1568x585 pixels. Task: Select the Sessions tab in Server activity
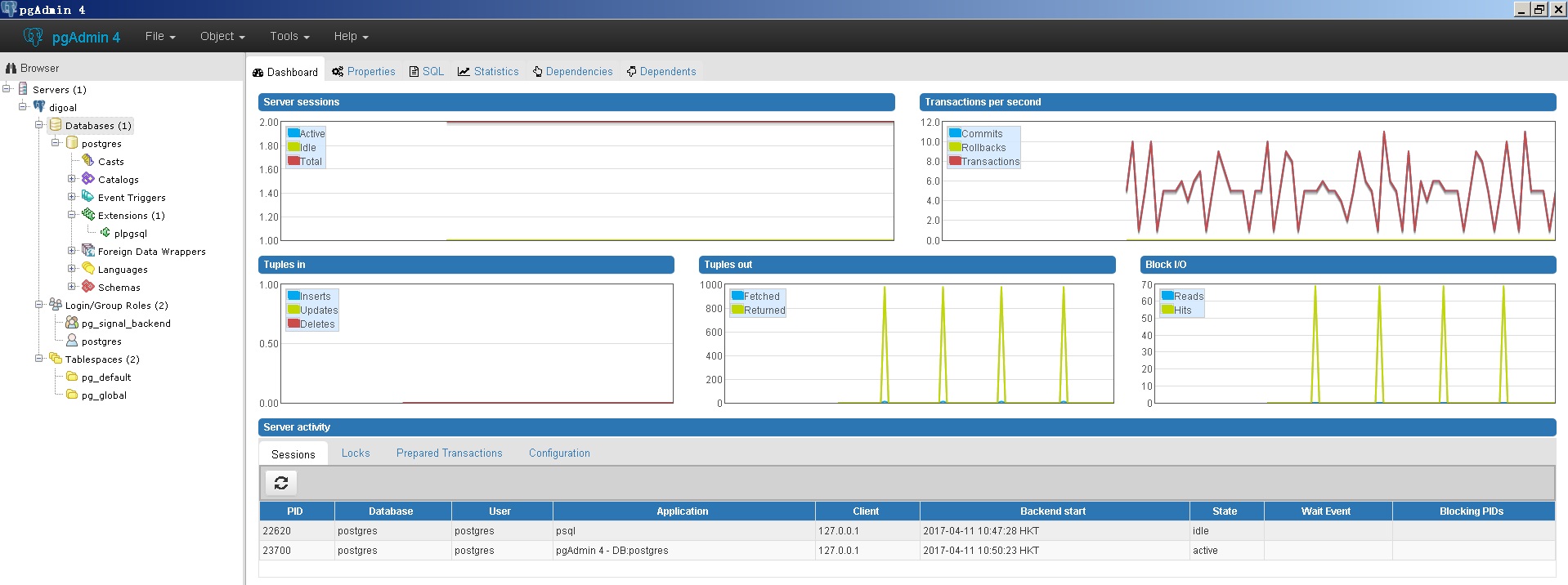293,453
